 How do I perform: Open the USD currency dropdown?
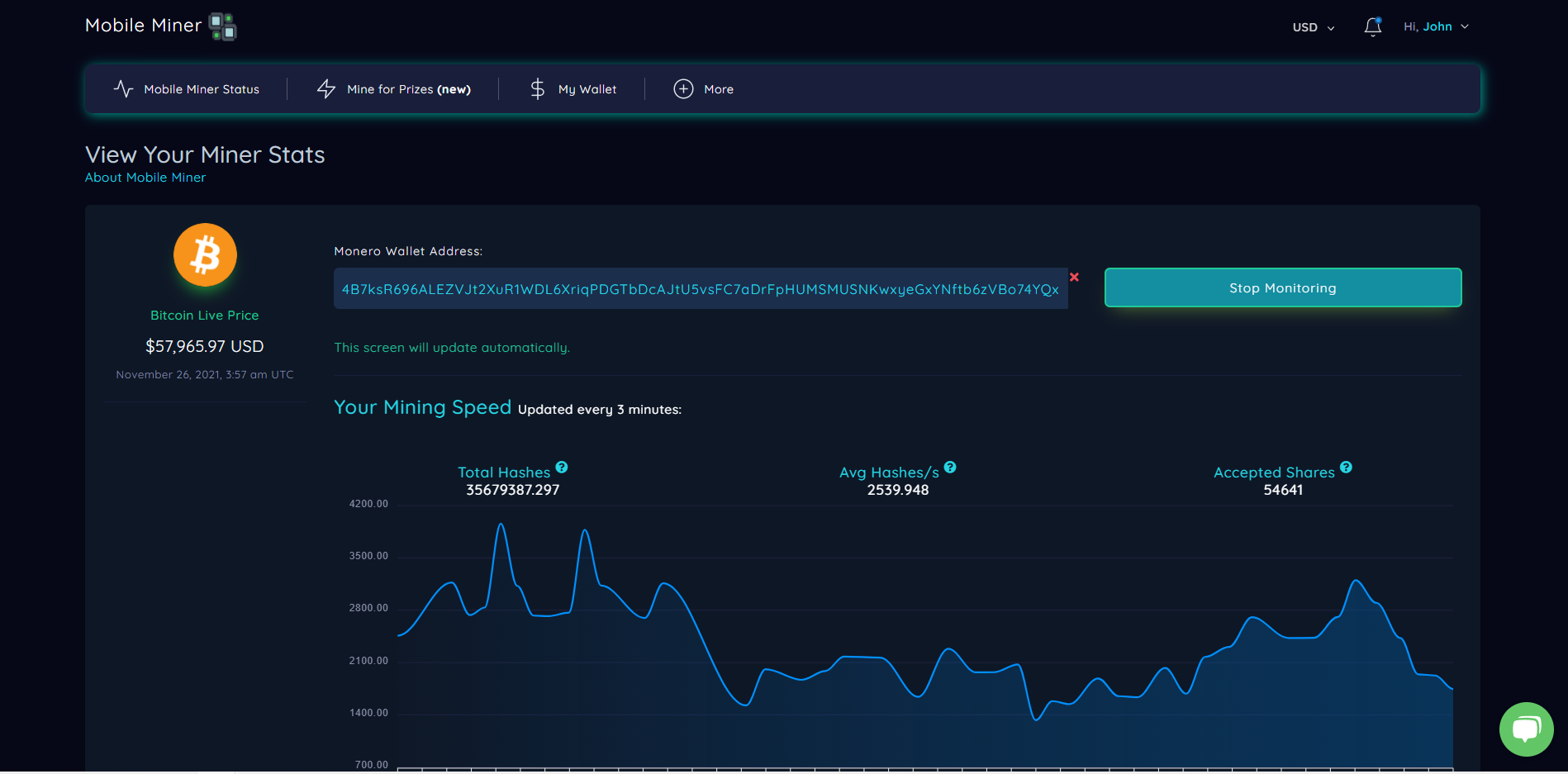(1312, 27)
